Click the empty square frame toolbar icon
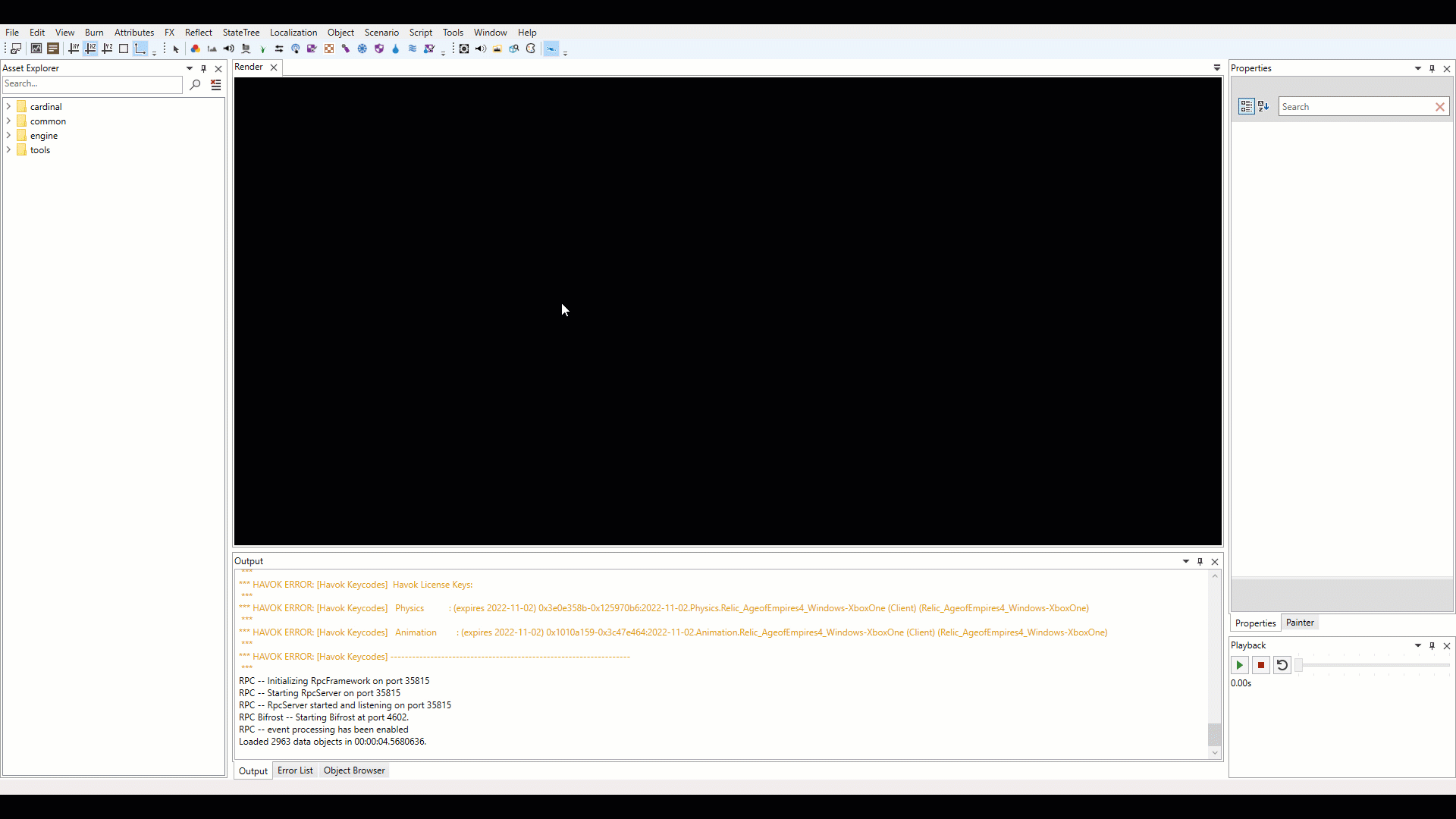The image size is (1456, 819). coord(124,49)
